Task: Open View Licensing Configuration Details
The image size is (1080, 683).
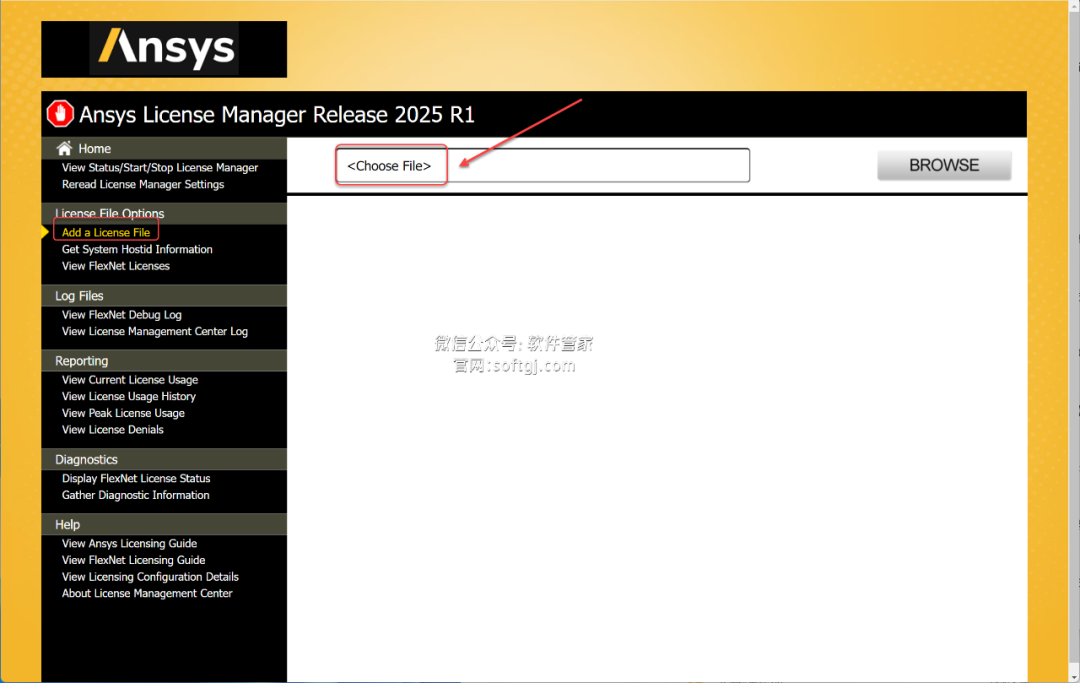Action: (x=150, y=577)
